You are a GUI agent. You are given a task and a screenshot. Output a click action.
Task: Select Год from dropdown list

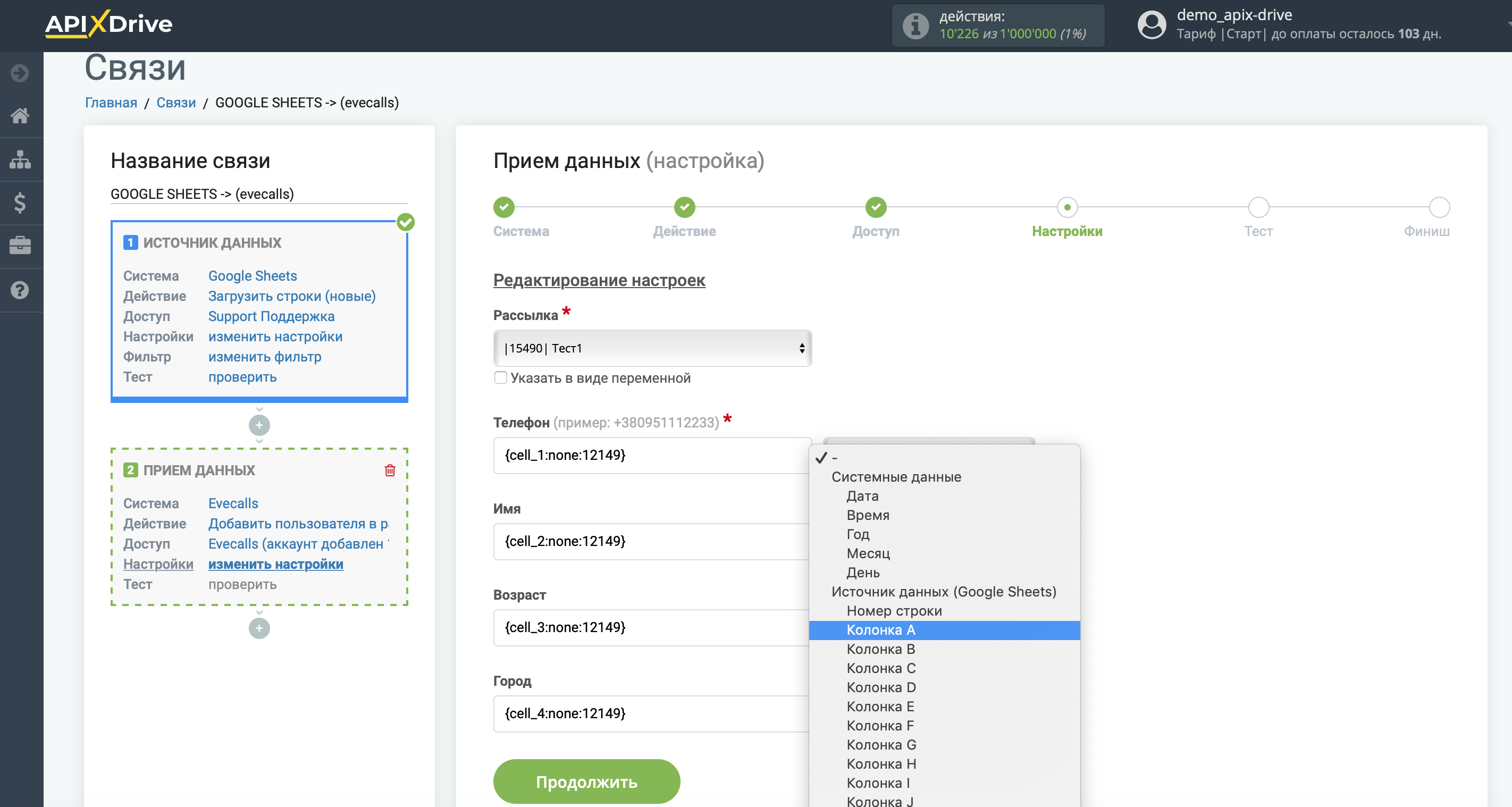coord(944,534)
